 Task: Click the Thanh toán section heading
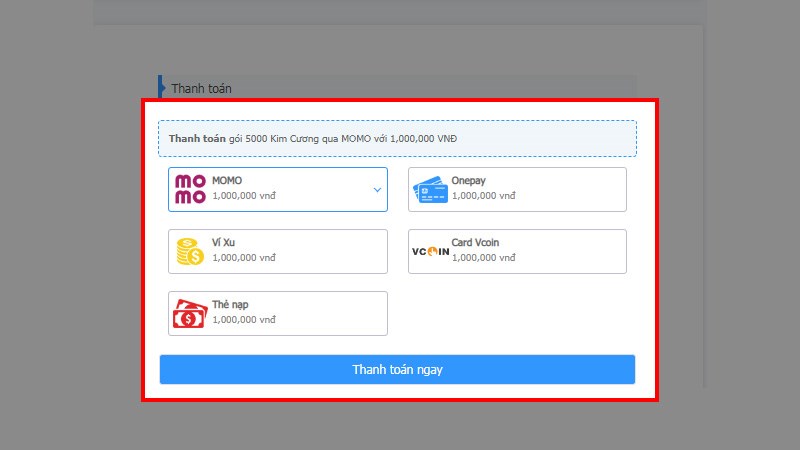pyautogui.click(x=202, y=88)
